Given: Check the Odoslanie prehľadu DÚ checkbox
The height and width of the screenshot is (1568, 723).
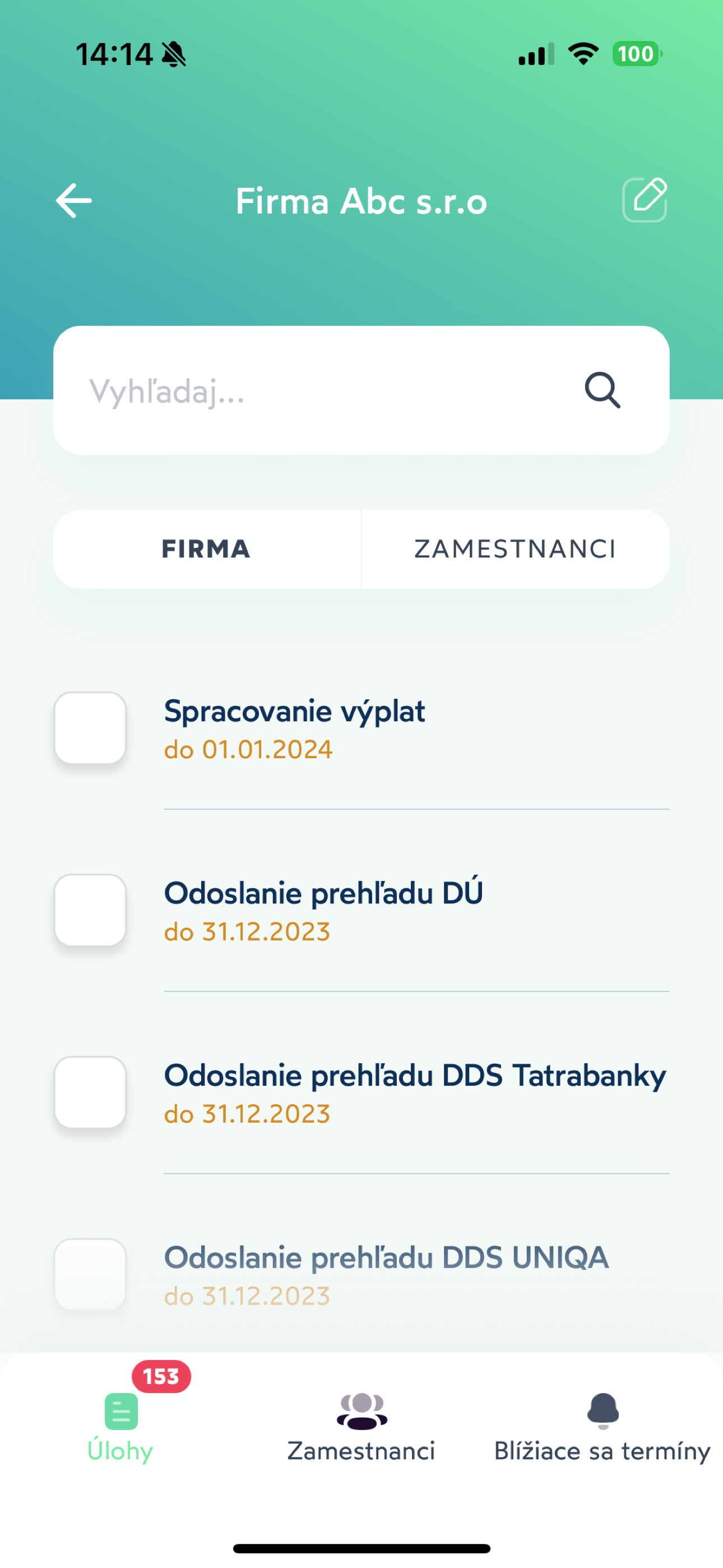Looking at the screenshot, I should 90,910.
